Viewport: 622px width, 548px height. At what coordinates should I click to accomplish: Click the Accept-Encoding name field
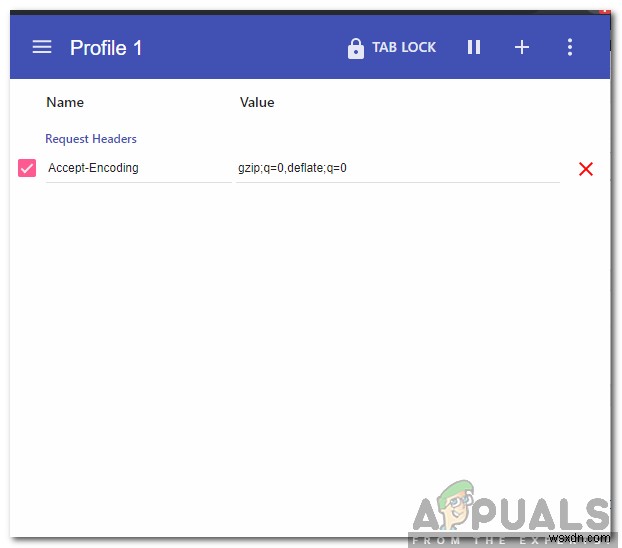(x=138, y=168)
